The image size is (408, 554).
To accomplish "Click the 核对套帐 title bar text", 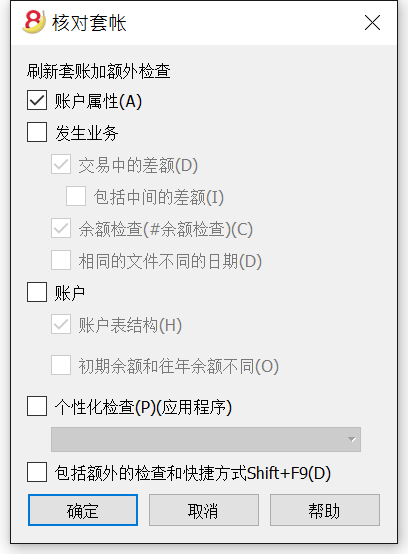I will point(89,23).
